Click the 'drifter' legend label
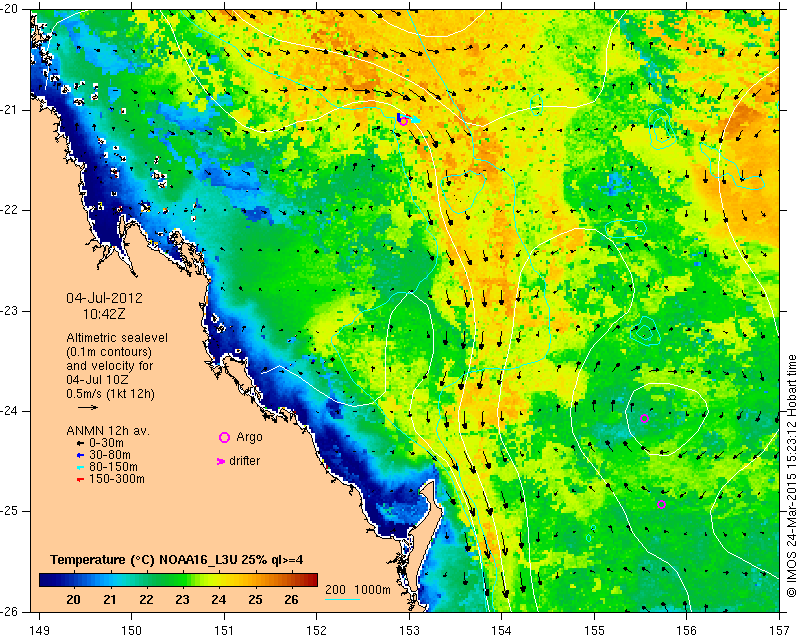Screen dimensions: 800x640 244,461
